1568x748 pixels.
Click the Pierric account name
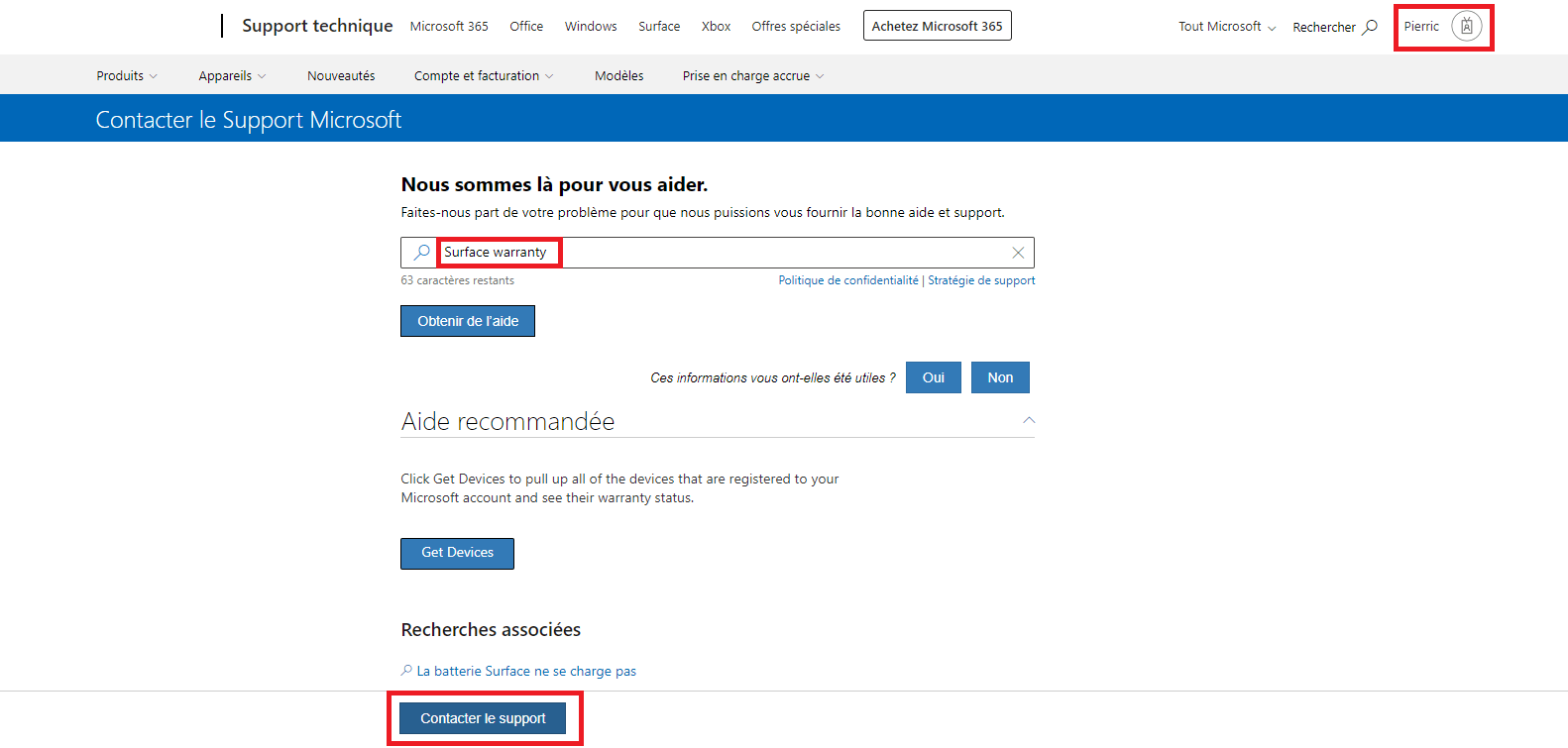click(x=1421, y=27)
